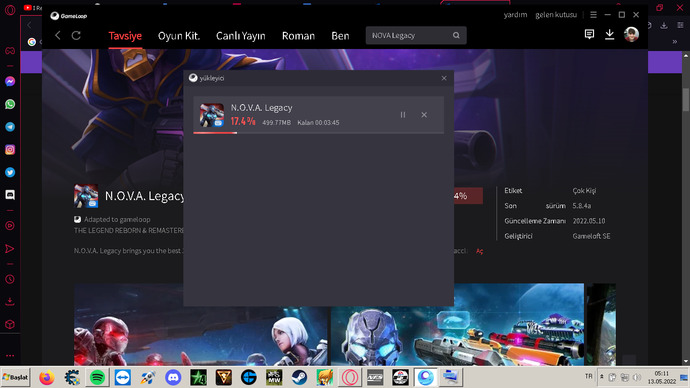Viewport: 690px width, 388px height.
Task: Click the Çok Kişi tag
Action: tap(584, 191)
